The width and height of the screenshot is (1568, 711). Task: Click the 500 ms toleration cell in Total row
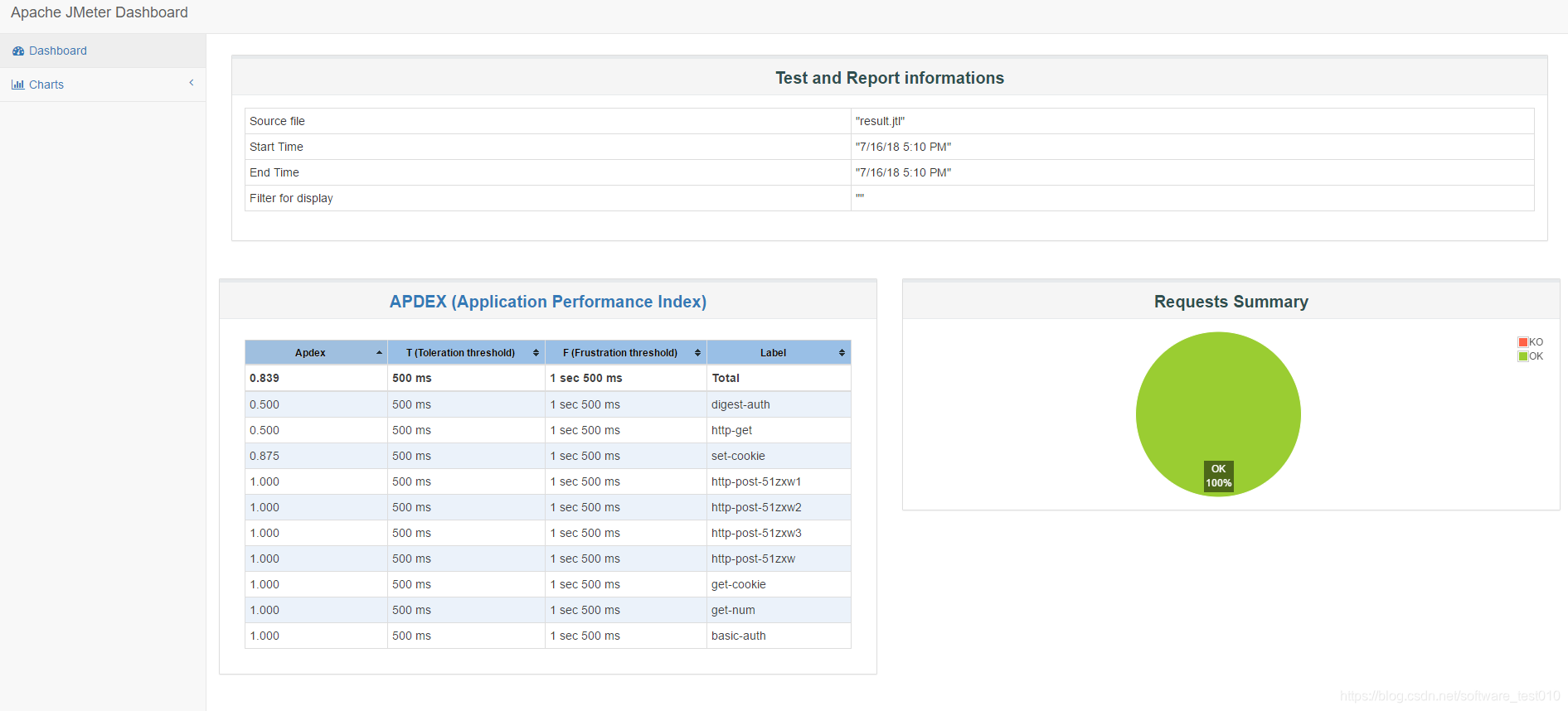tap(466, 378)
